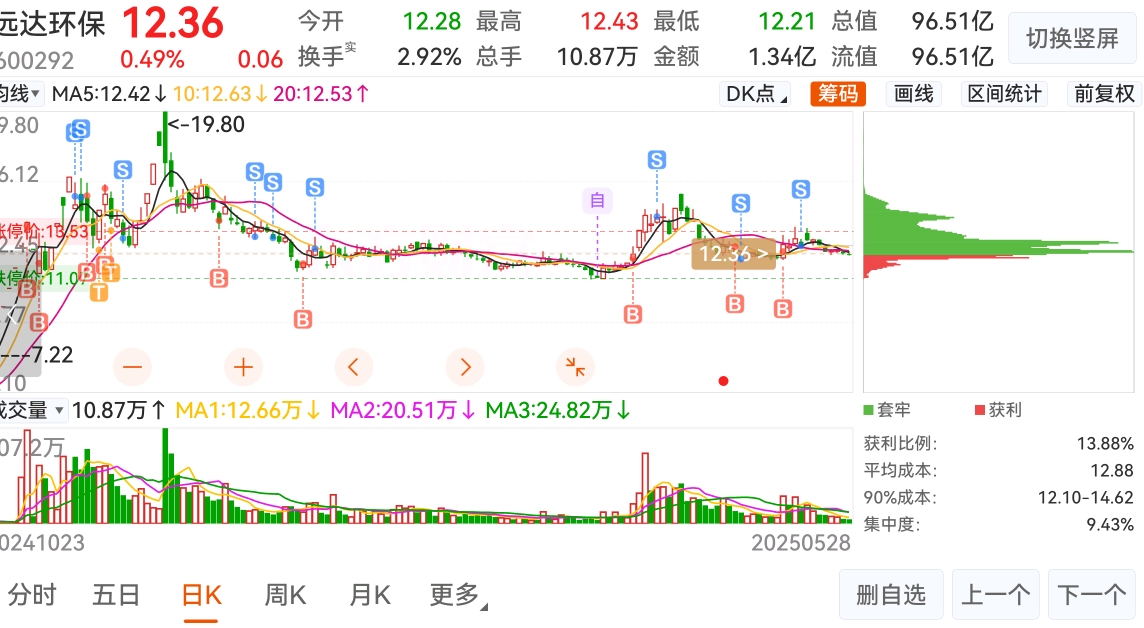Open the 均线 indicator dropdown
This screenshot has width=1144, height=628.
[20, 94]
